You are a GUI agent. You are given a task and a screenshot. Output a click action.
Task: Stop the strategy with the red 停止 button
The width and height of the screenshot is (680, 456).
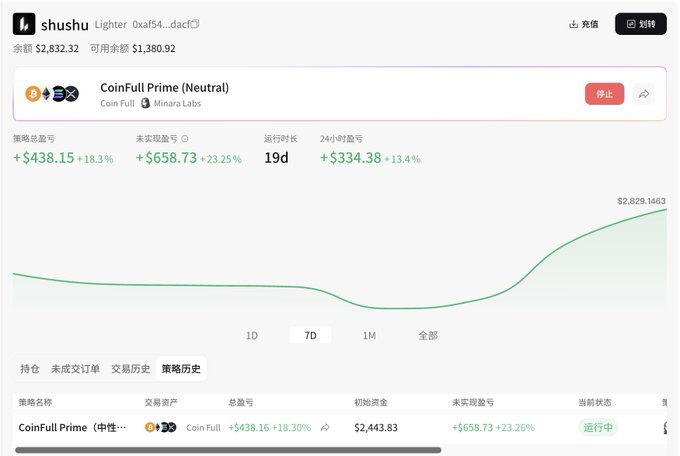point(605,94)
